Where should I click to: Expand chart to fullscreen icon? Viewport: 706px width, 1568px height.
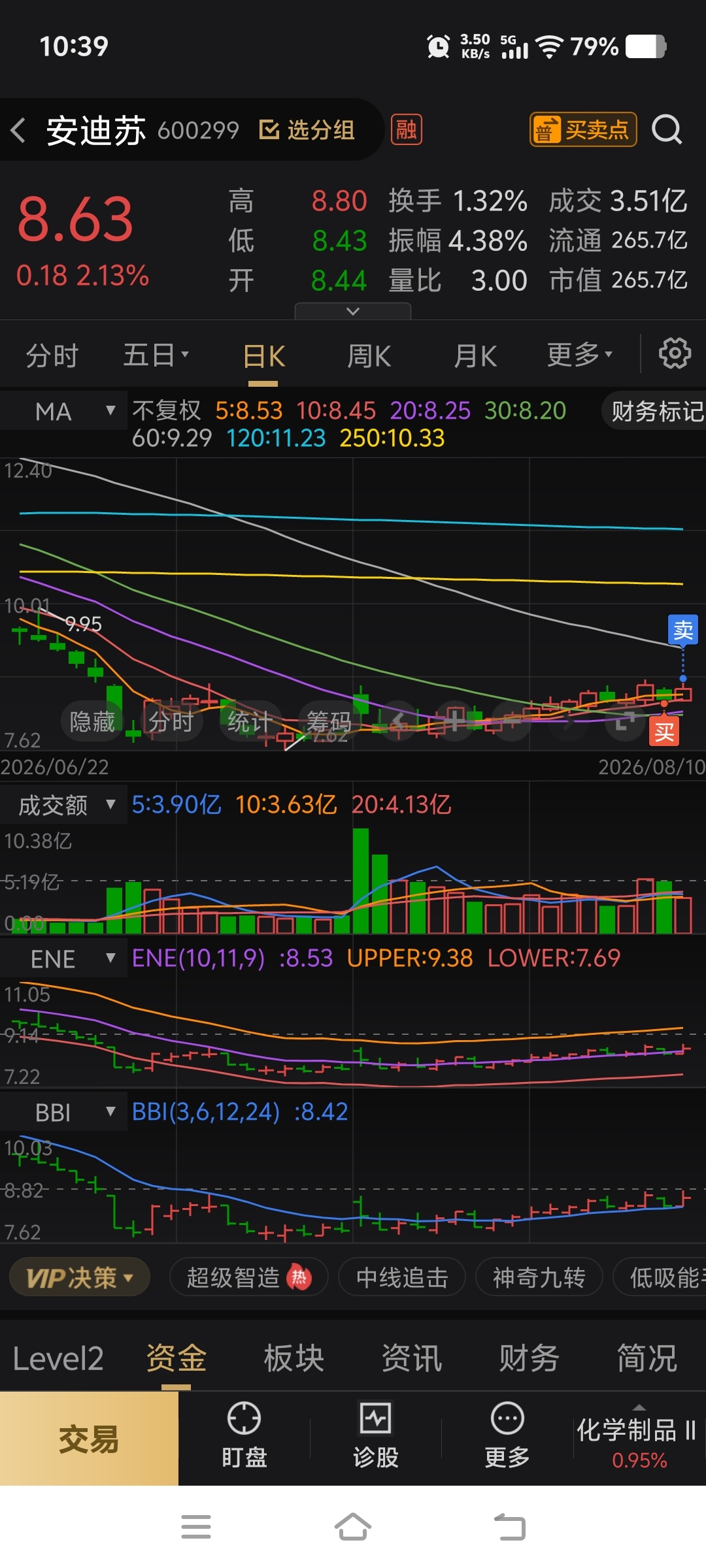(624, 721)
